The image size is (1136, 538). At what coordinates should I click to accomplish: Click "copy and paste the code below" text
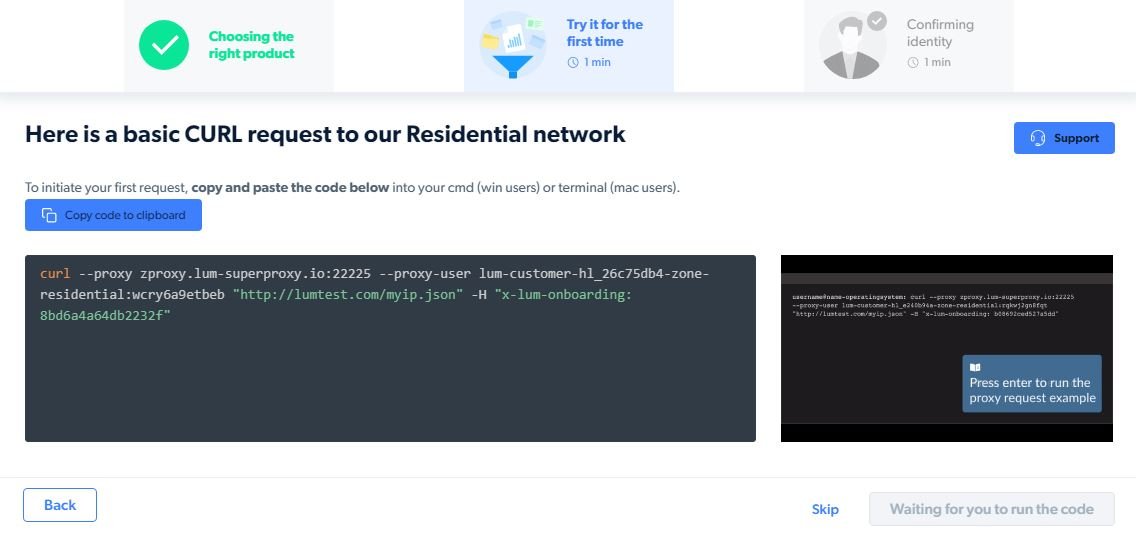pyautogui.click(x=290, y=188)
